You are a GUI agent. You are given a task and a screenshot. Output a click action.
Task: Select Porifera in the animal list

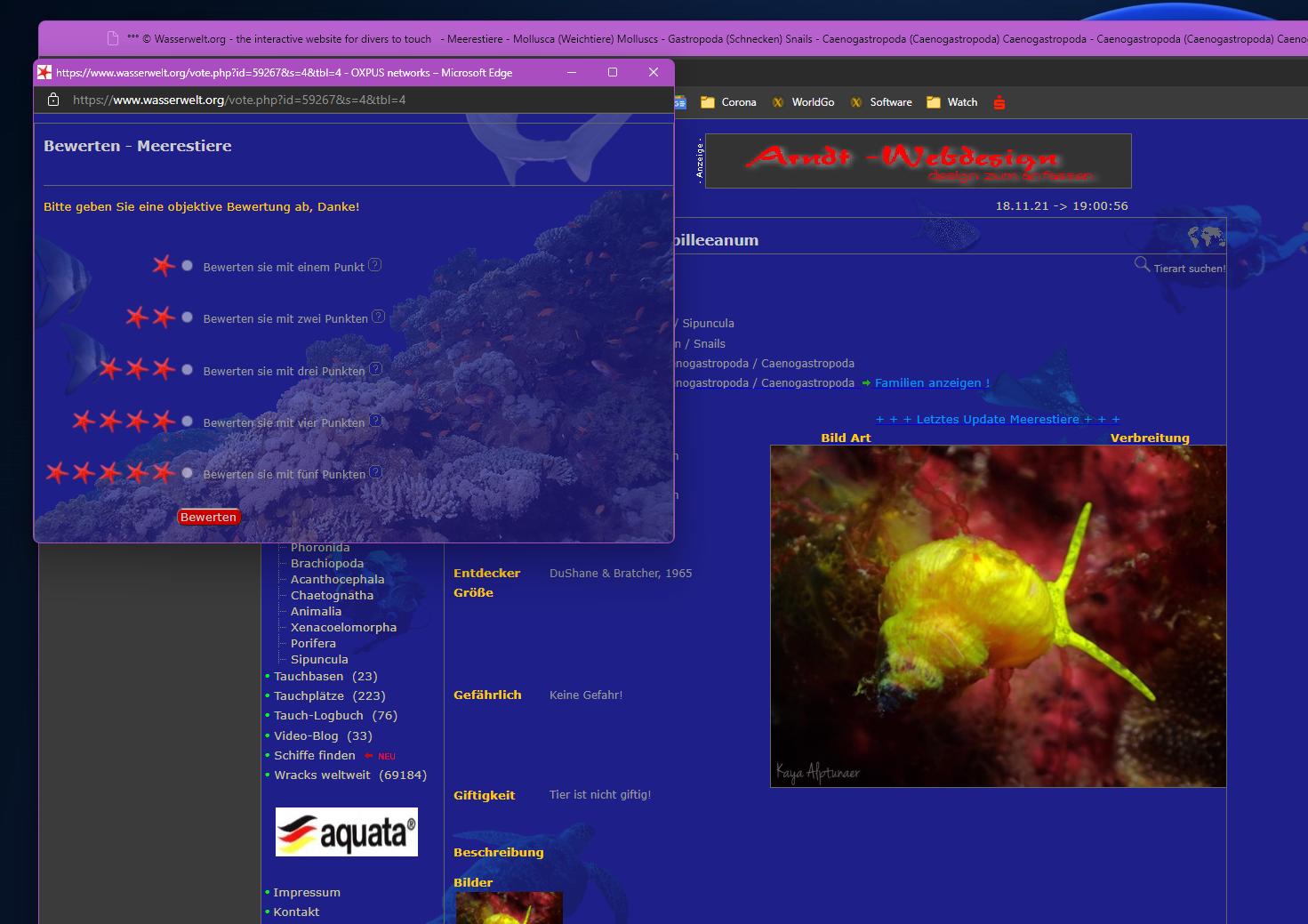(313, 643)
